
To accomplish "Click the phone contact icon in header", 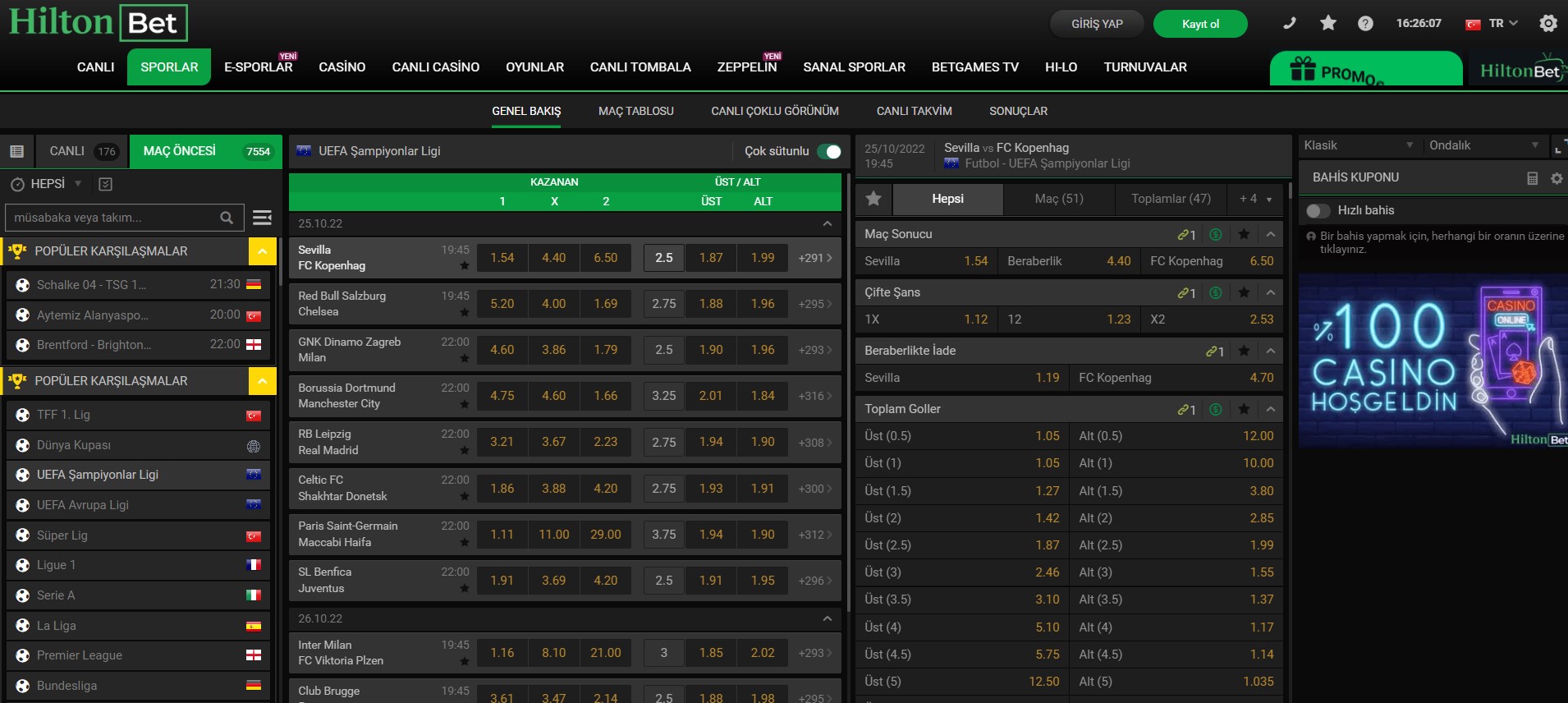I will [x=1290, y=23].
